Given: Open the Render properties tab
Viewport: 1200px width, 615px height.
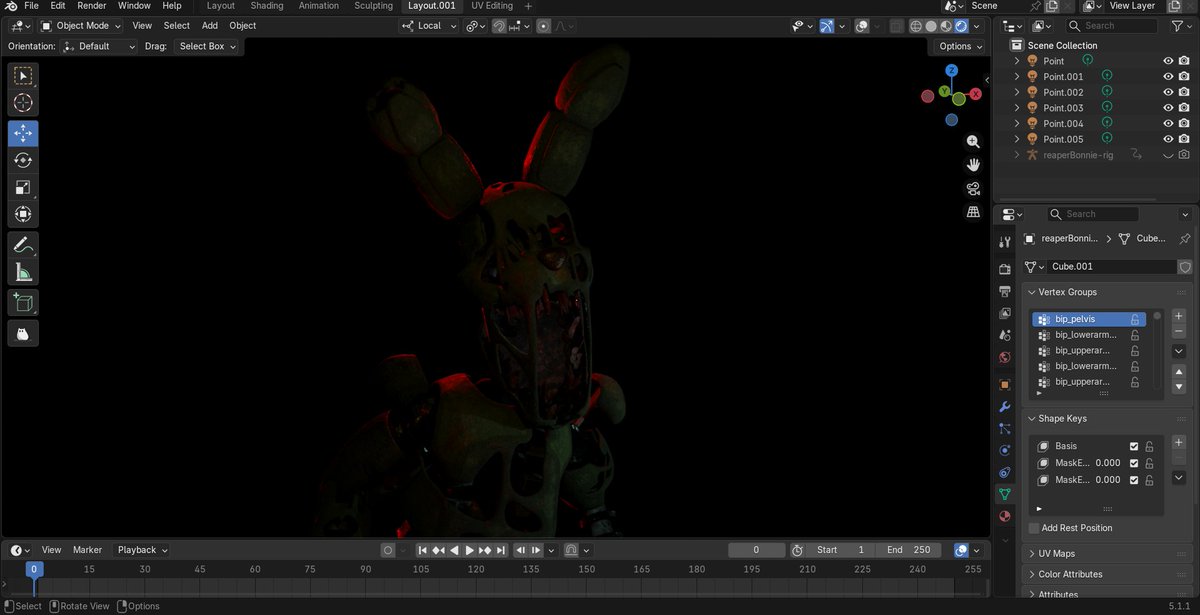Looking at the screenshot, I should pyautogui.click(x=1005, y=269).
